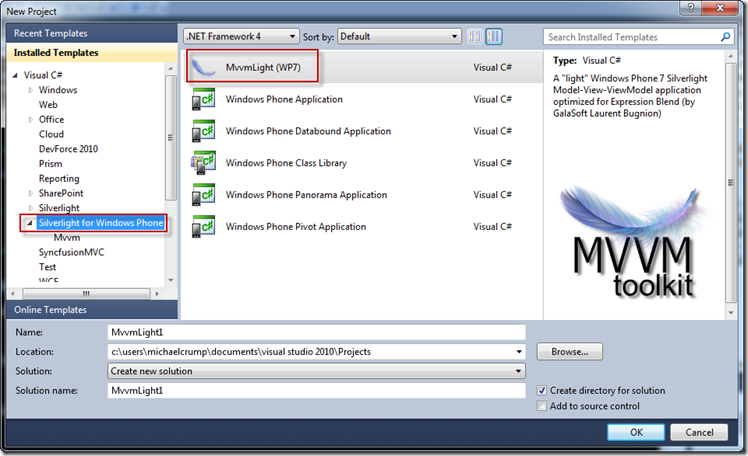Click the Windows Phone Class Library icon
This screenshot has height=456, width=748.
(203, 163)
